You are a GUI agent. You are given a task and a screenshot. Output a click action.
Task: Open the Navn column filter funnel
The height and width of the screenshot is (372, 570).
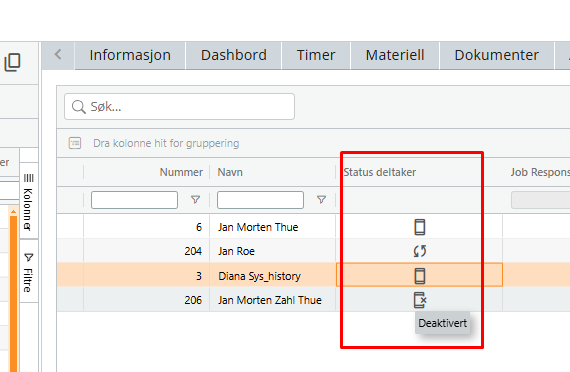pyautogui.click(x=321, y=200)
